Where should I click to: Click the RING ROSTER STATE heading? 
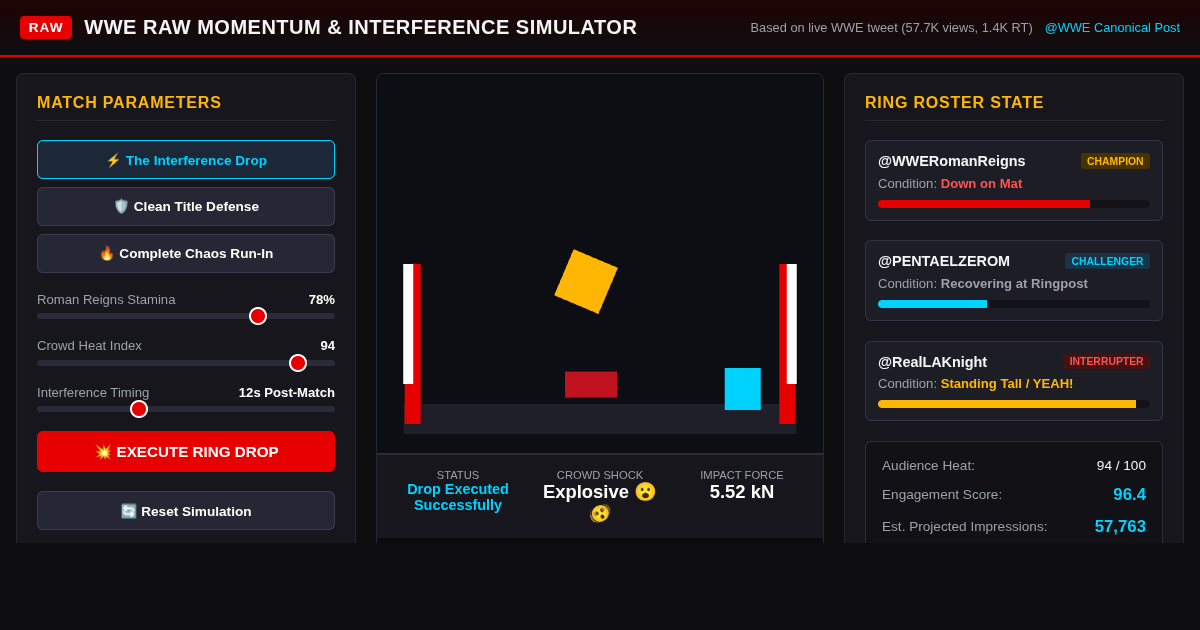coord(954,103)
